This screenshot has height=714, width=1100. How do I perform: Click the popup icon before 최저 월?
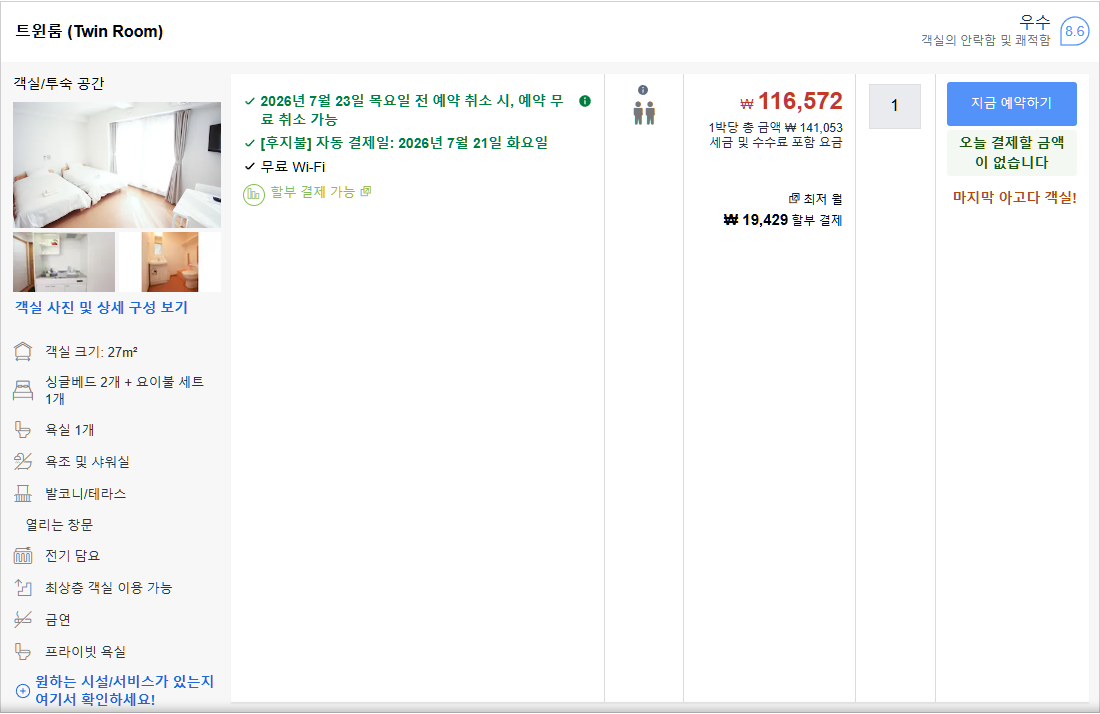point(794,198)
